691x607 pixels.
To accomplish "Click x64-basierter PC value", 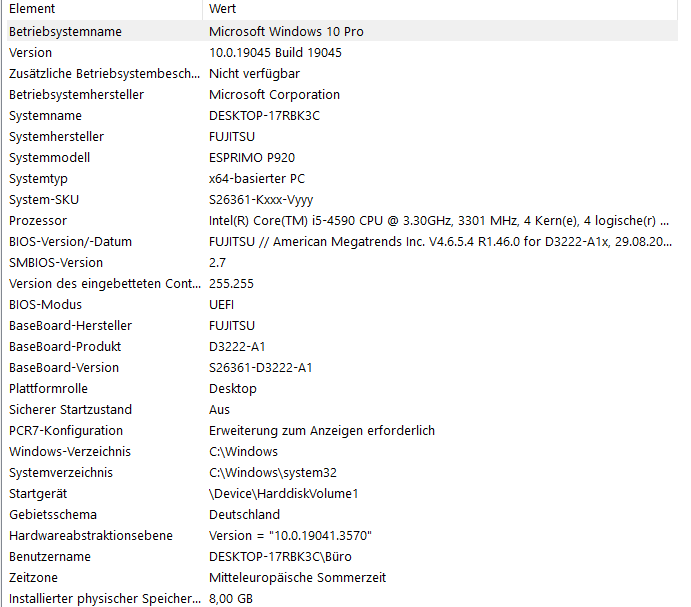I will tap(257, 179).
